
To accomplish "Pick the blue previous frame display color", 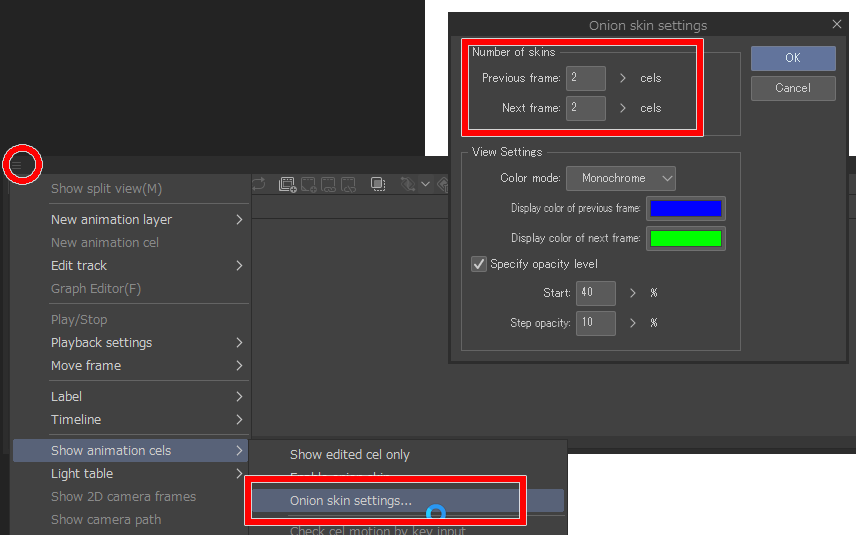I will (686, 209).
